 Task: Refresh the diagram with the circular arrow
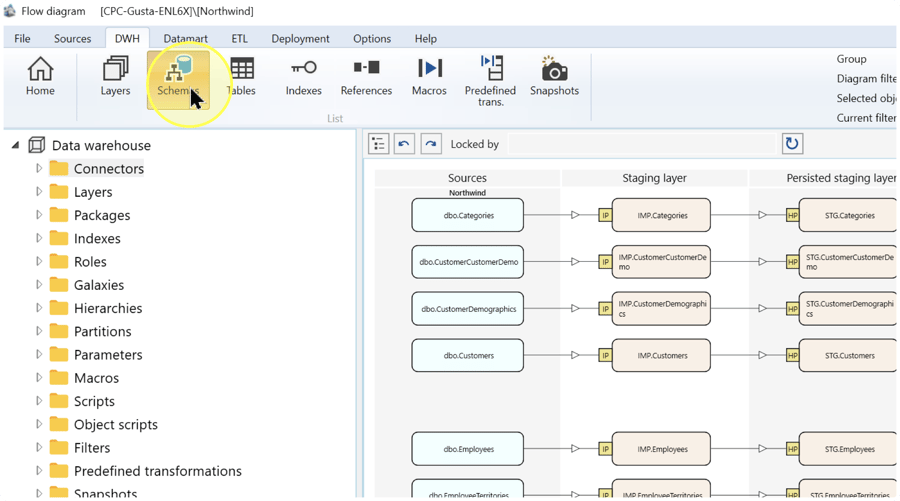coord(792,143)
